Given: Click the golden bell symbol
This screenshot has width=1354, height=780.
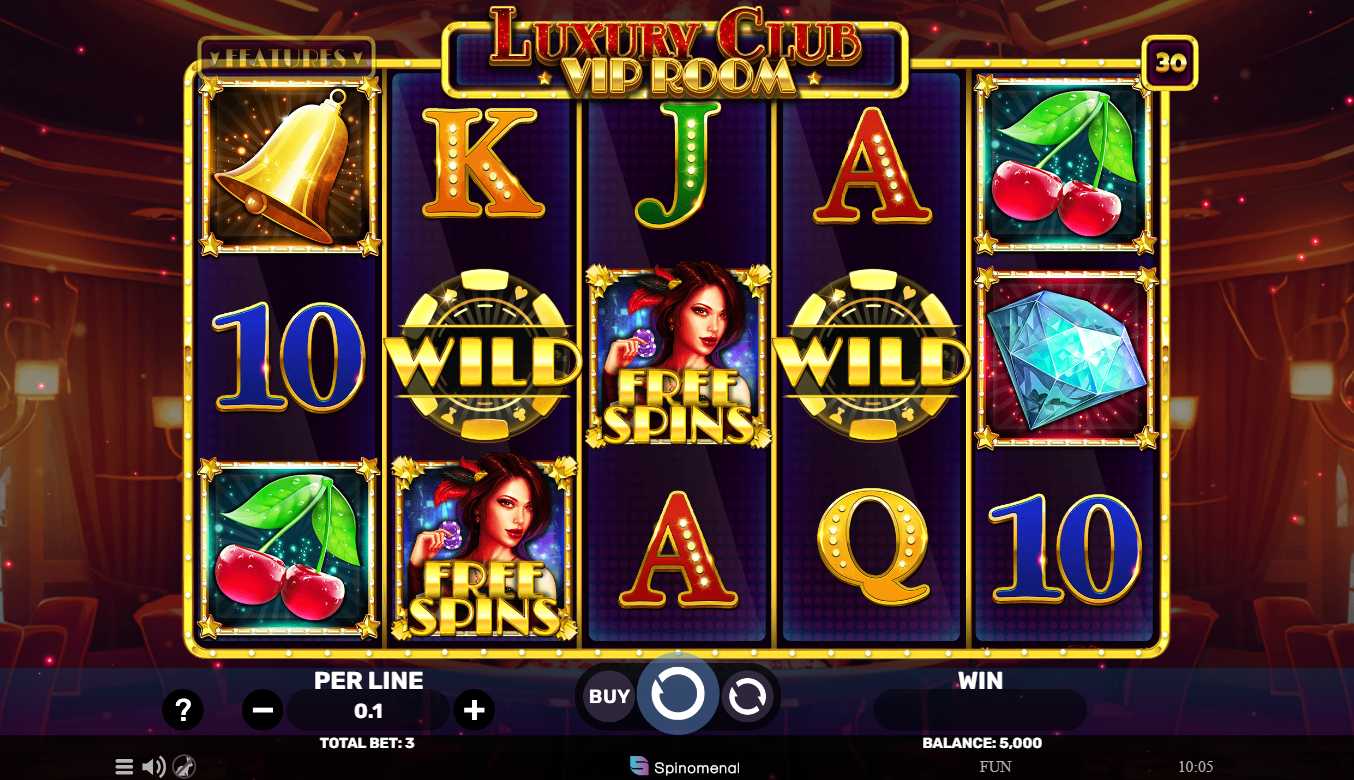Looking at the screenshot, I should click(288, 166).
